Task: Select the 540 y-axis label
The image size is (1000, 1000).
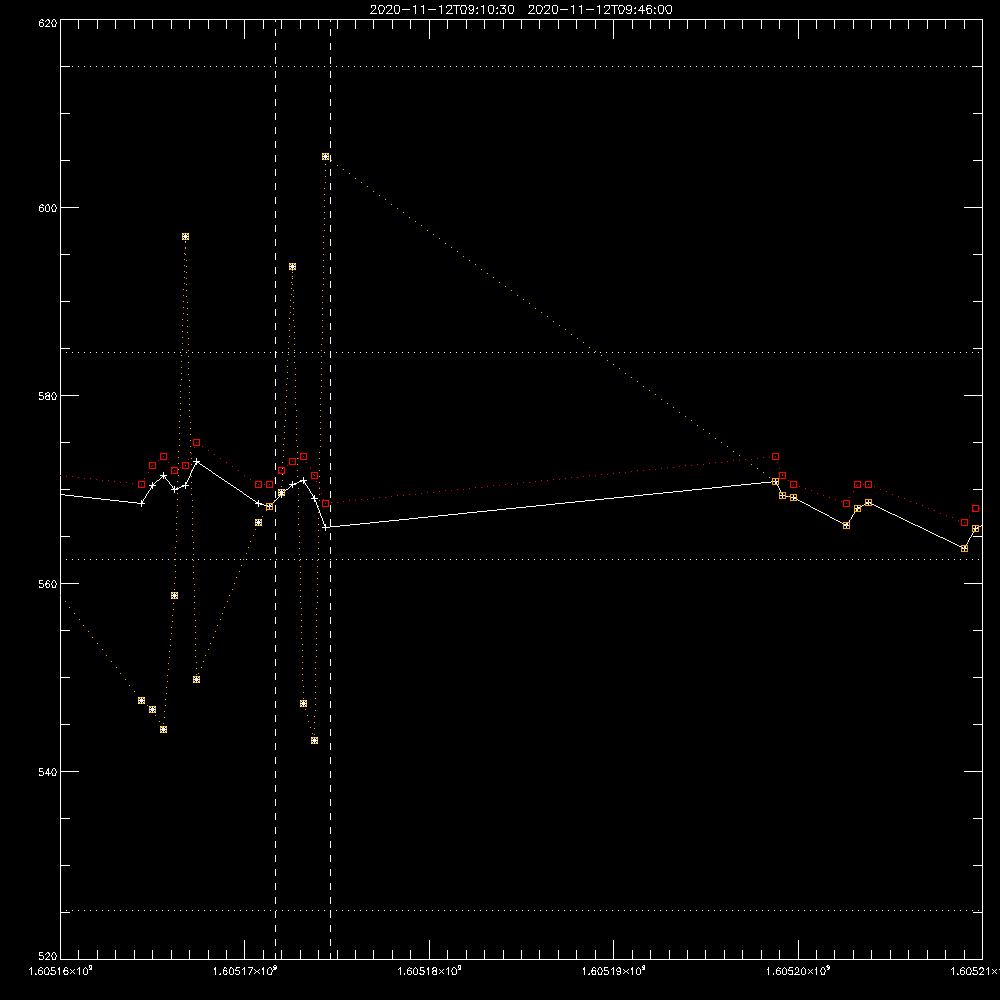Action: [x=48, y=772]
